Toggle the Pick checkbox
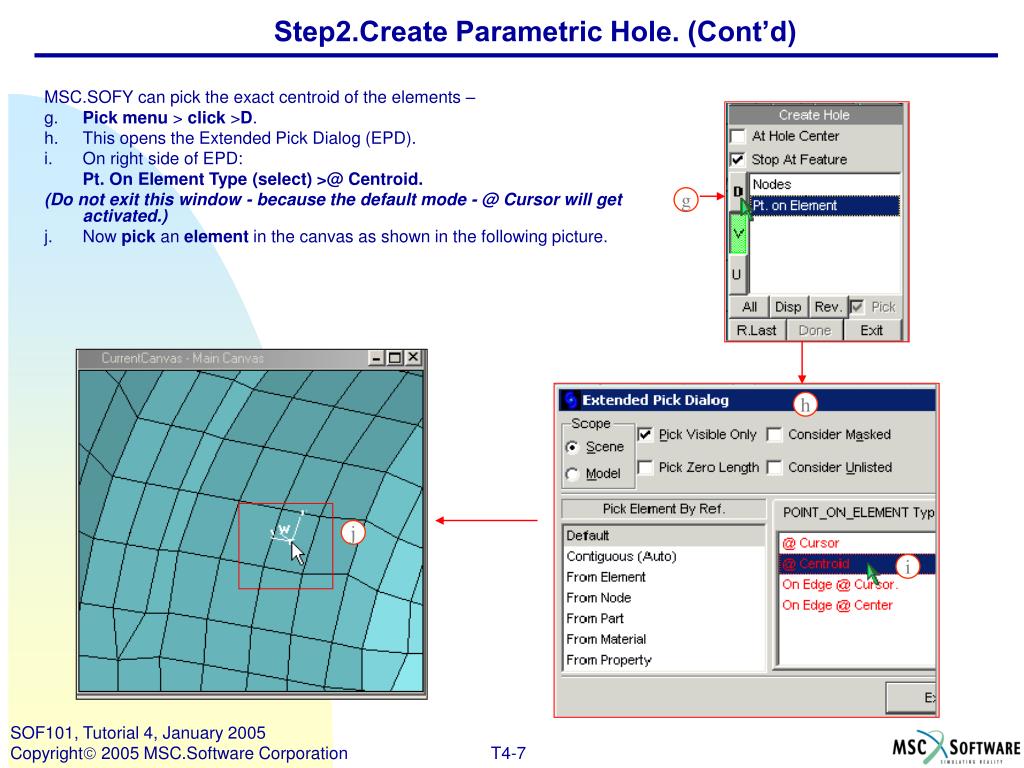 [857, 306]
